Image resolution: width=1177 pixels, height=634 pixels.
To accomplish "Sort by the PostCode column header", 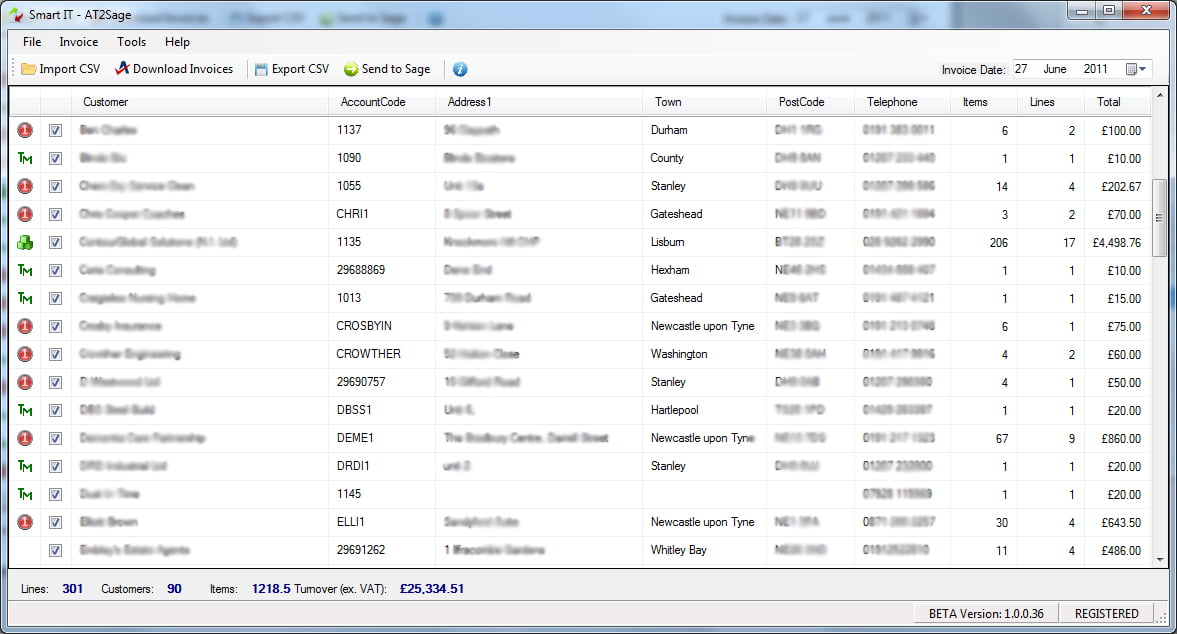I will 811,102.
